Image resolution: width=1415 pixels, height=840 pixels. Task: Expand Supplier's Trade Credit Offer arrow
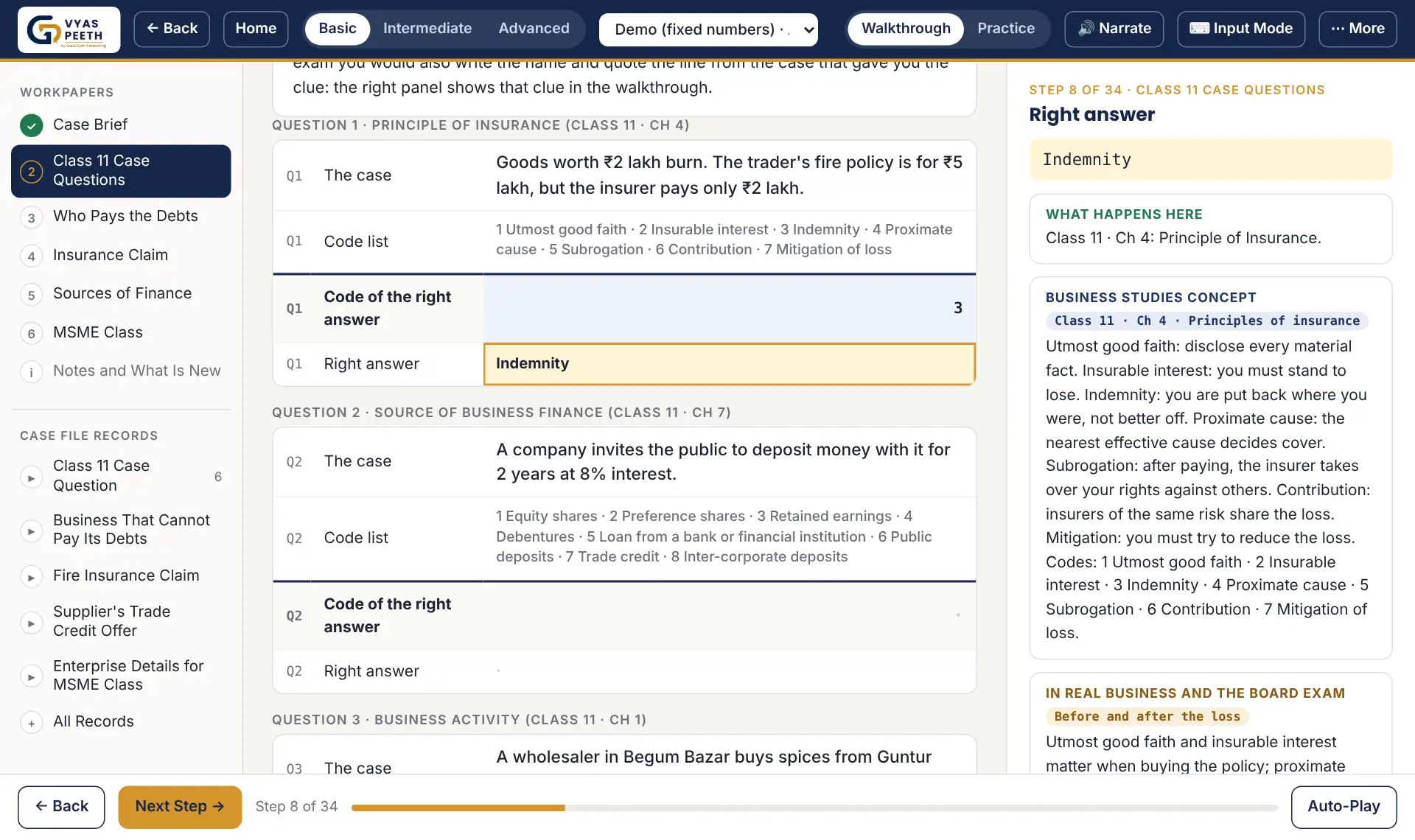click(31, 623)
